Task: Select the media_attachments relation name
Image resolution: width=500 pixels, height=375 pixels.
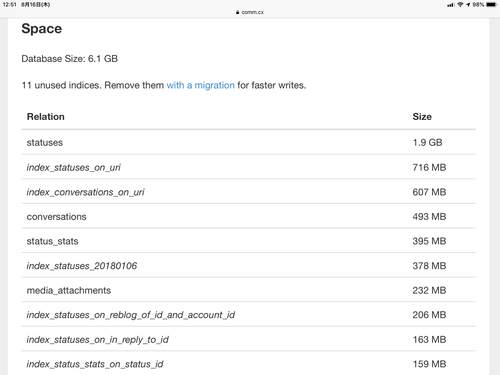Action: pyautogui.click(x=69, y=290)
